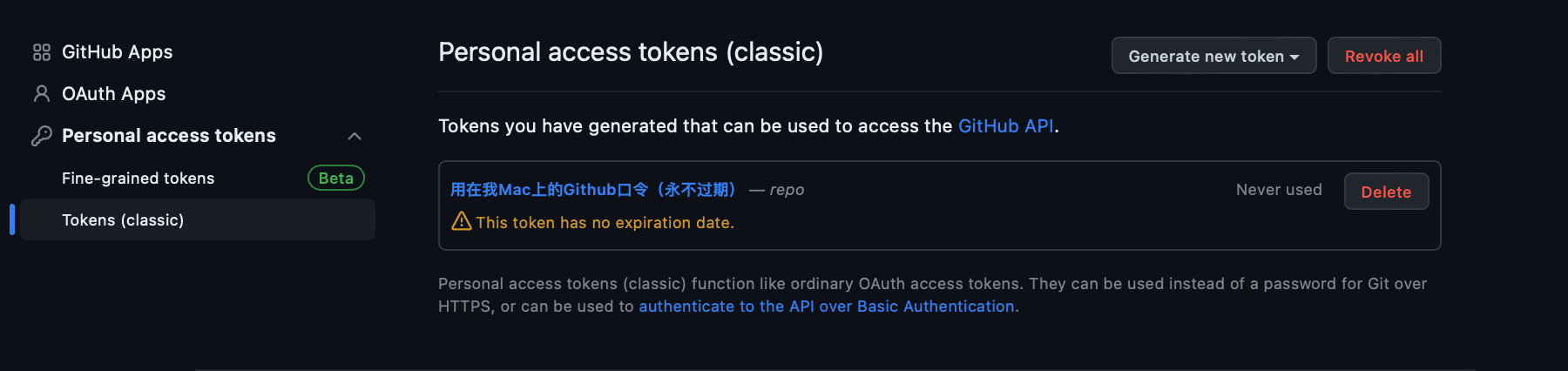Click the GitHub Apps grid icon
This screenshot has width=1568, height=371.
41,52
